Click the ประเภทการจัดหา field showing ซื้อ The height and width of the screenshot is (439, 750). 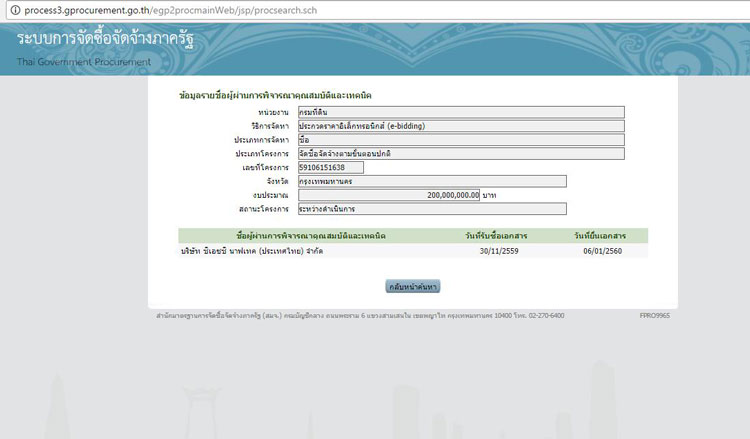click(459, 140)
